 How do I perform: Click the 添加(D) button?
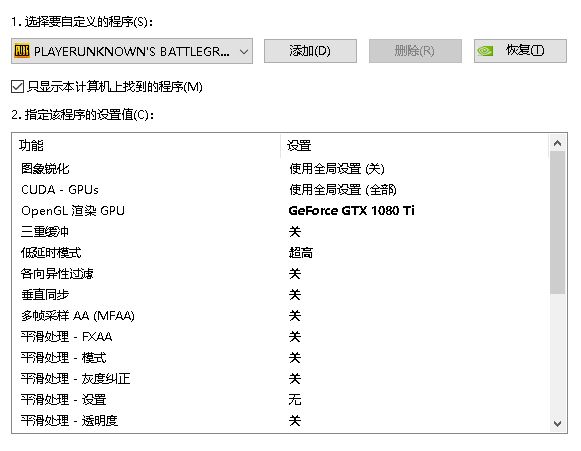click(x=310, y=51)
